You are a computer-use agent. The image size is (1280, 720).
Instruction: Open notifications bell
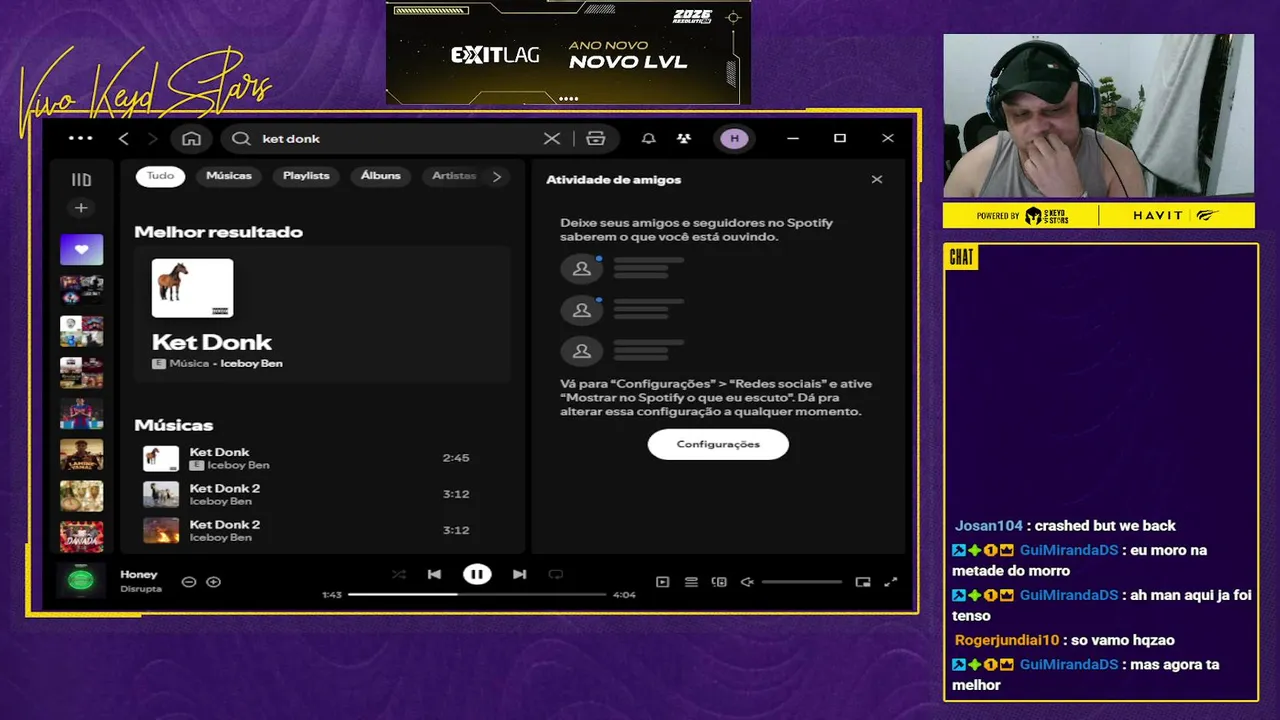(649, 139)
